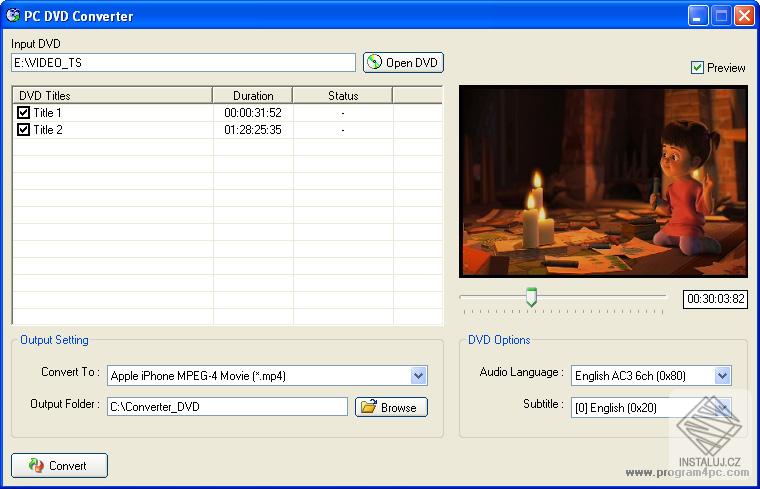Select the Title 1 row label
The width and height of the screenshot is (760, 489).
pyautogui.click(x=47, y=113)
